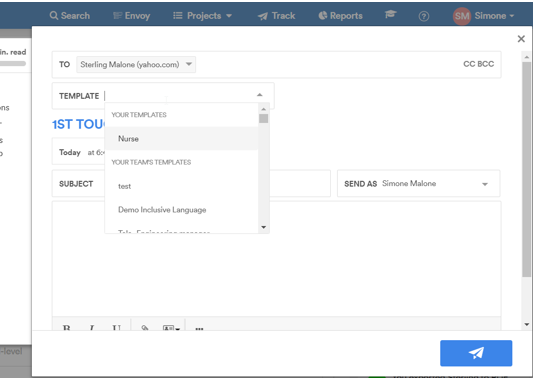Click dialog scrollbar up arrow
533x378 pixels.
point(527,57)
